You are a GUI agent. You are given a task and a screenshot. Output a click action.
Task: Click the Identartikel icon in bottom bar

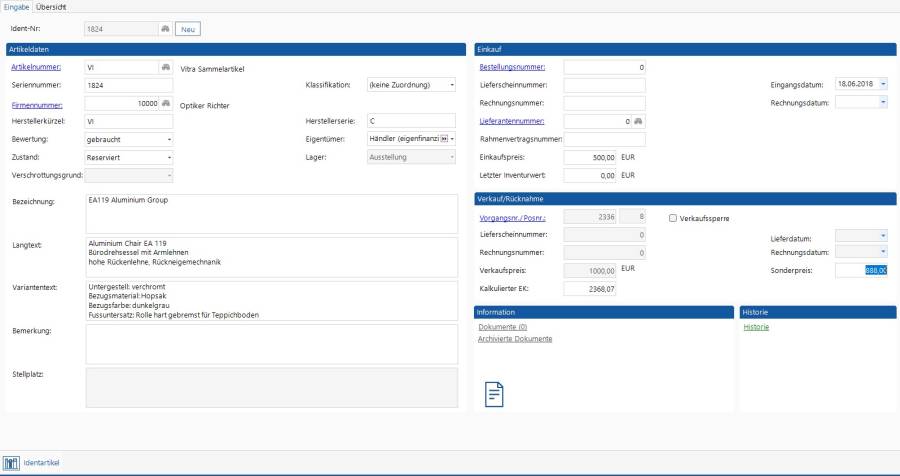(x=11, y=463)
